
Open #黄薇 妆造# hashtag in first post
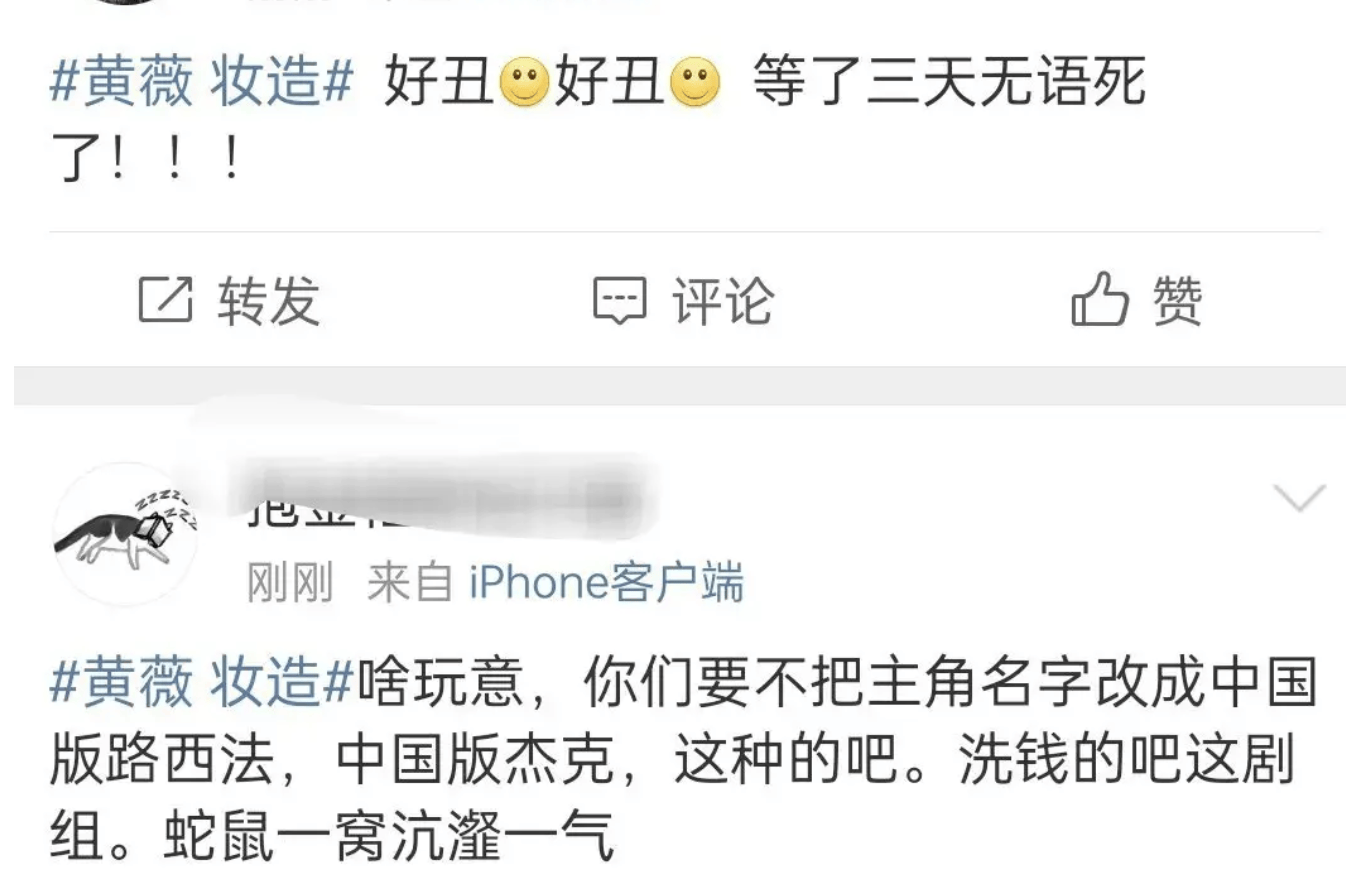pyautogui.click(x=201, y=83)
